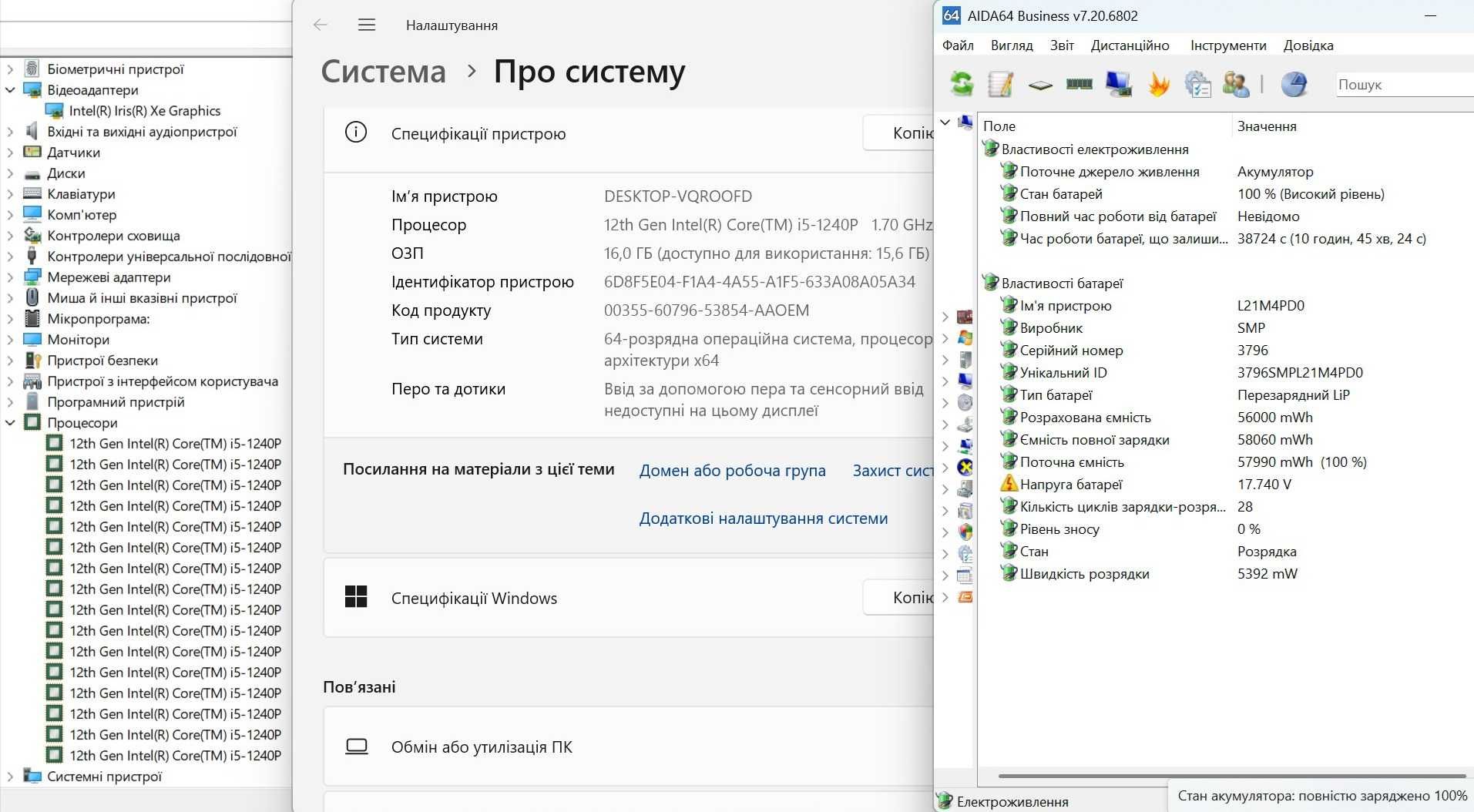Click the horizontal scrollbar at AIDA64 bottom
This screenshot has width=1474, height=812.
1231,776
